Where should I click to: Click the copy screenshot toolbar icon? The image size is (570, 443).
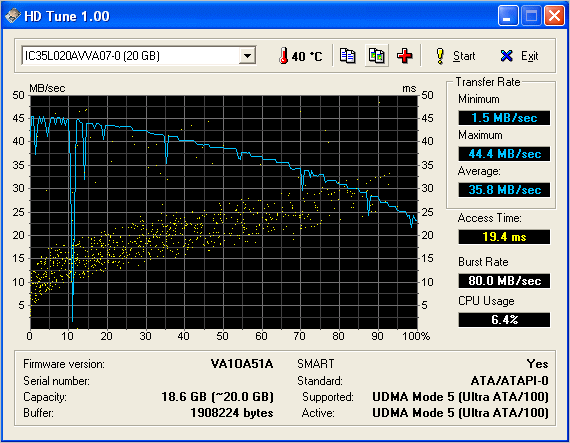click(377, 56)
